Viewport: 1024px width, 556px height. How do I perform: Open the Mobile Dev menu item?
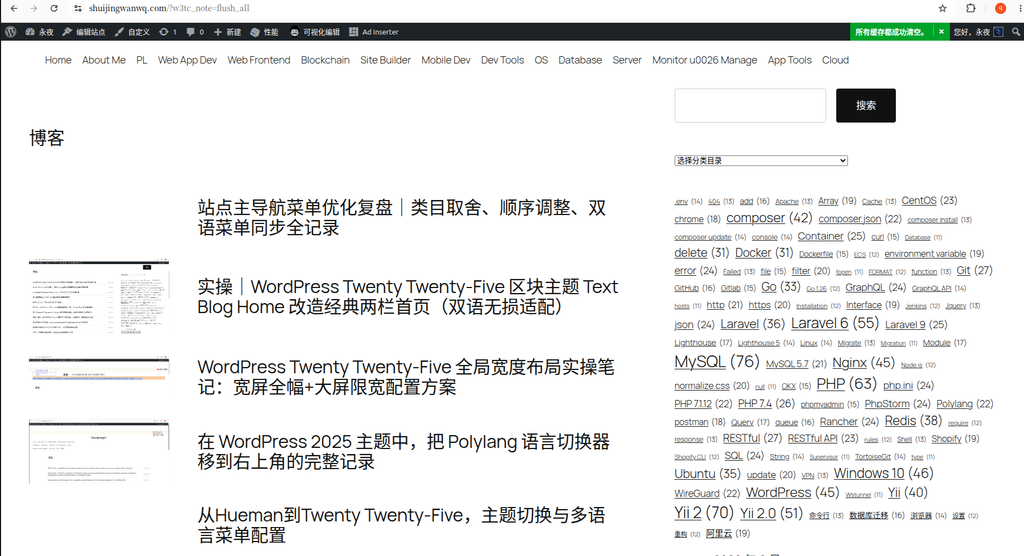pos(446,60)
